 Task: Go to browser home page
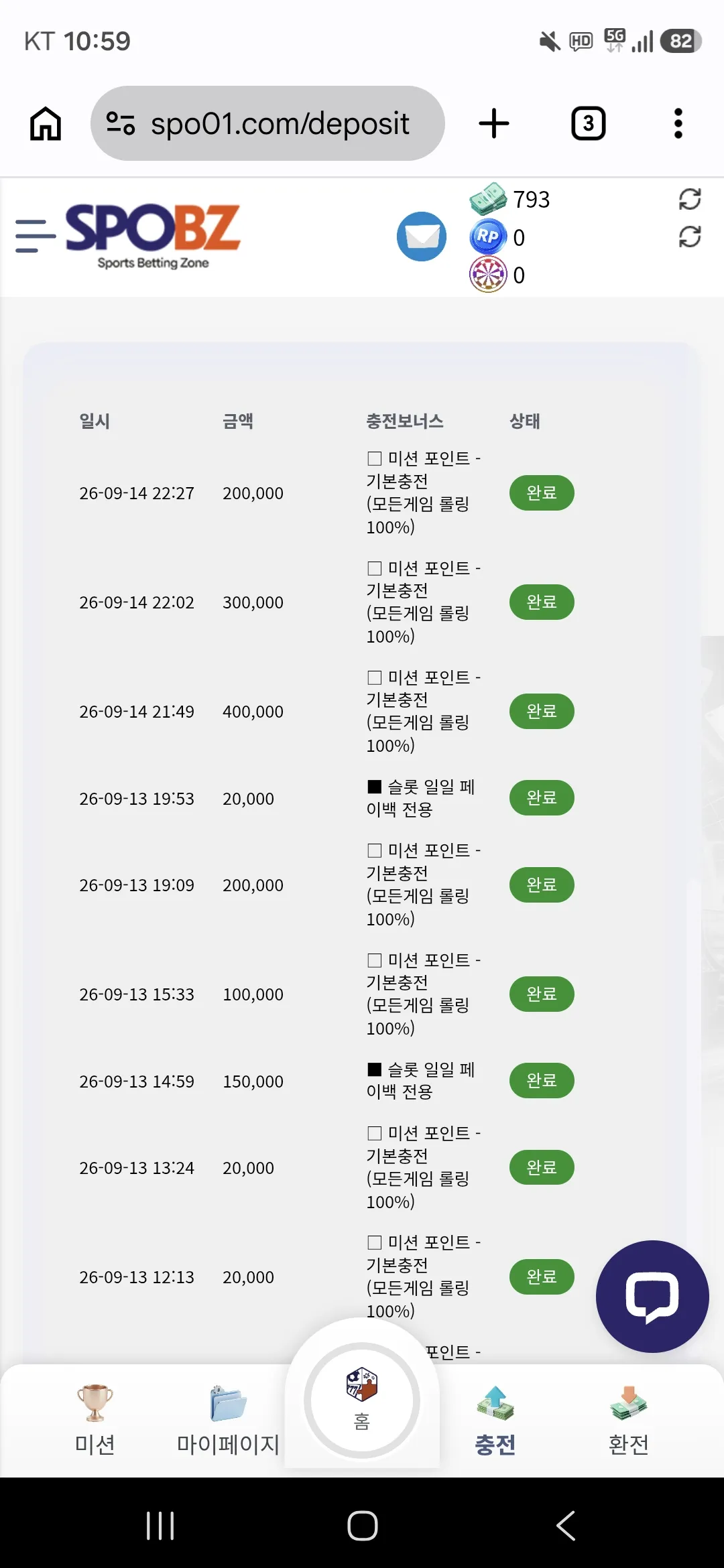coord(46,123)
